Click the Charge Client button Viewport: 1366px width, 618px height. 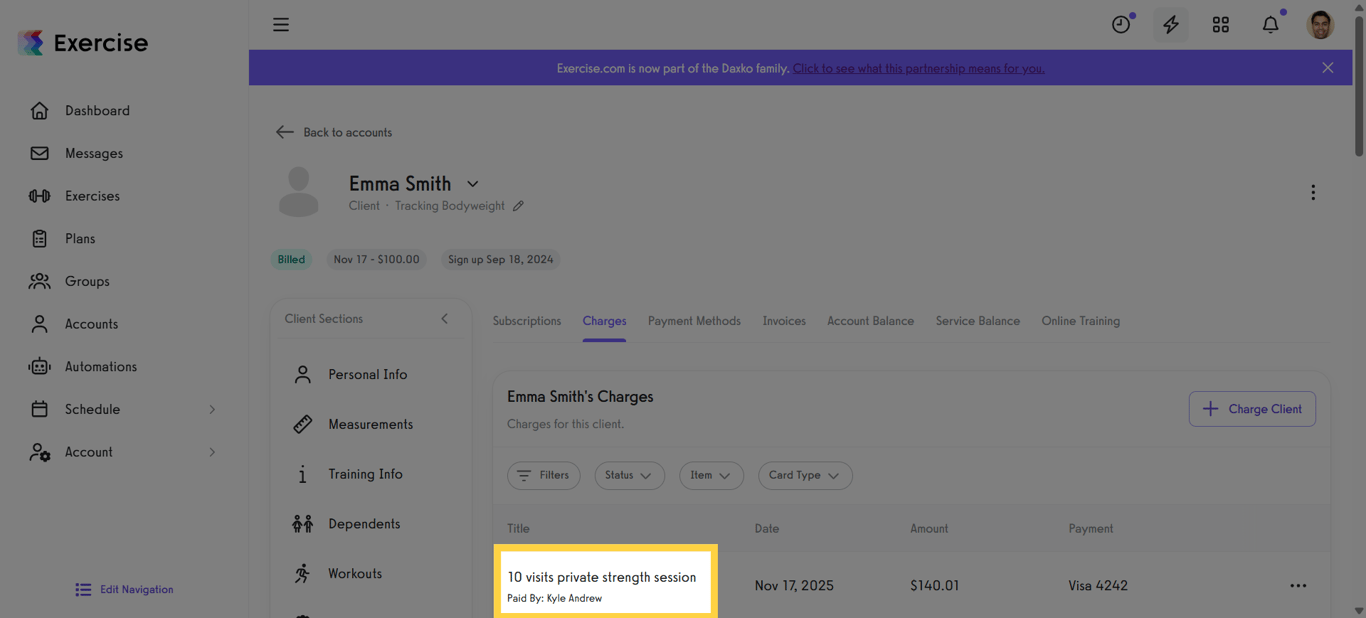pos(1252,408)
